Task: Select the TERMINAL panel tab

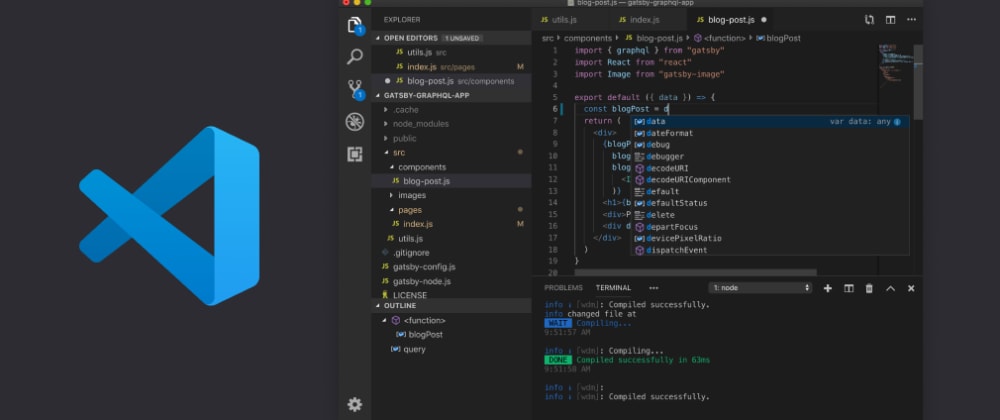Action: (614, 288)
